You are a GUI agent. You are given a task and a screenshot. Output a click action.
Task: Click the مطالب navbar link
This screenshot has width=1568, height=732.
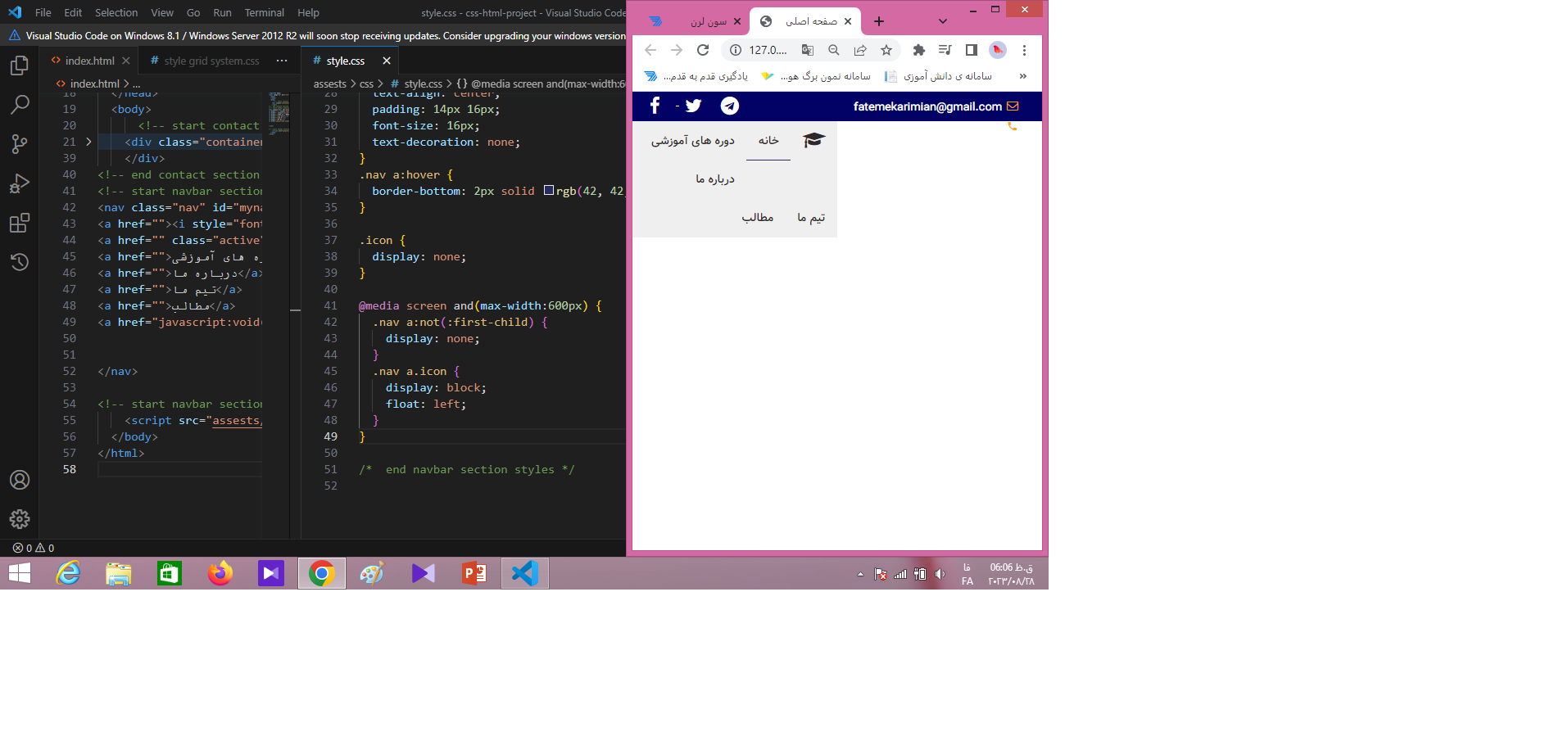coord(758,217)
